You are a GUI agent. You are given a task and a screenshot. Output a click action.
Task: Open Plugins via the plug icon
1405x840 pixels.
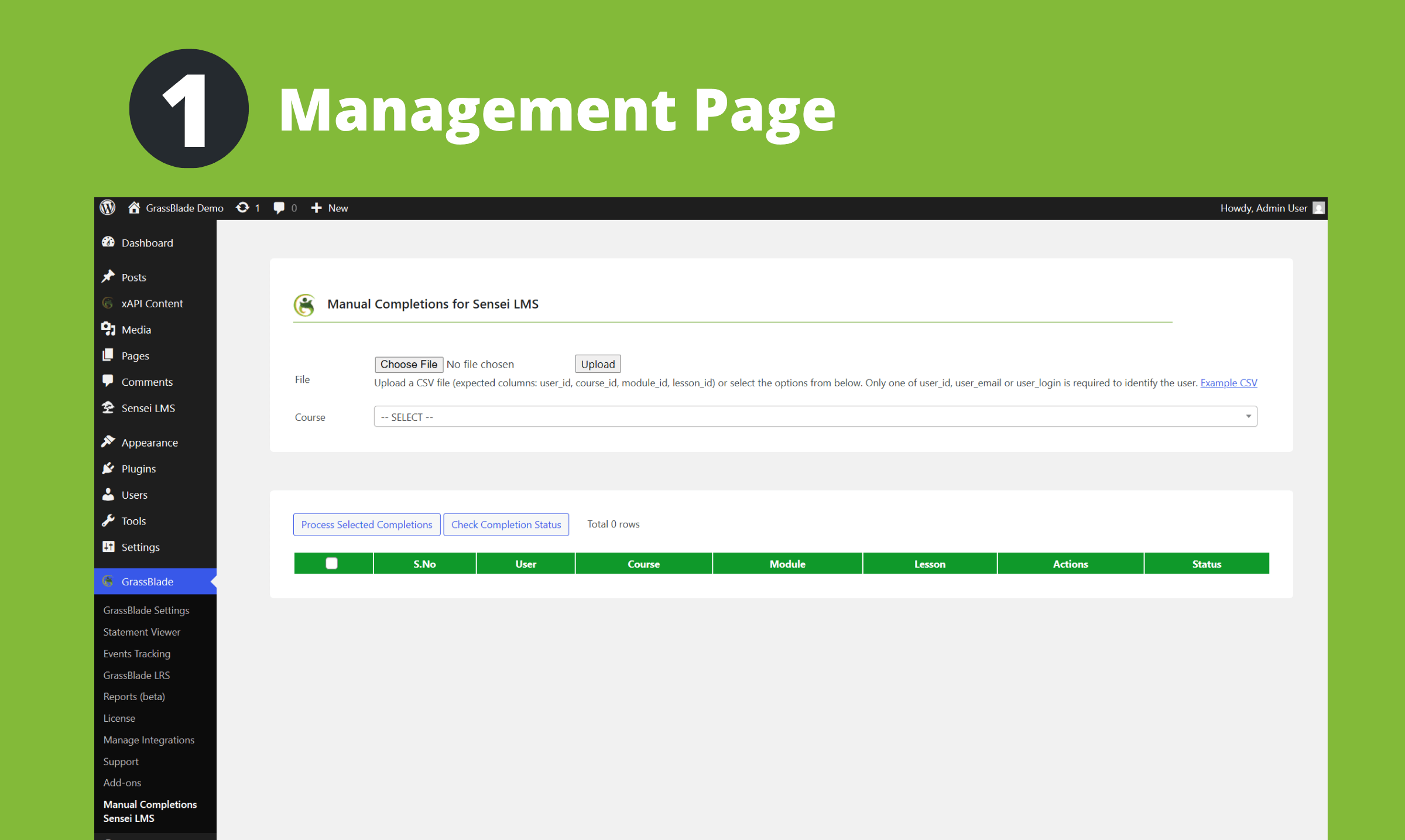[x=109, y=468]
